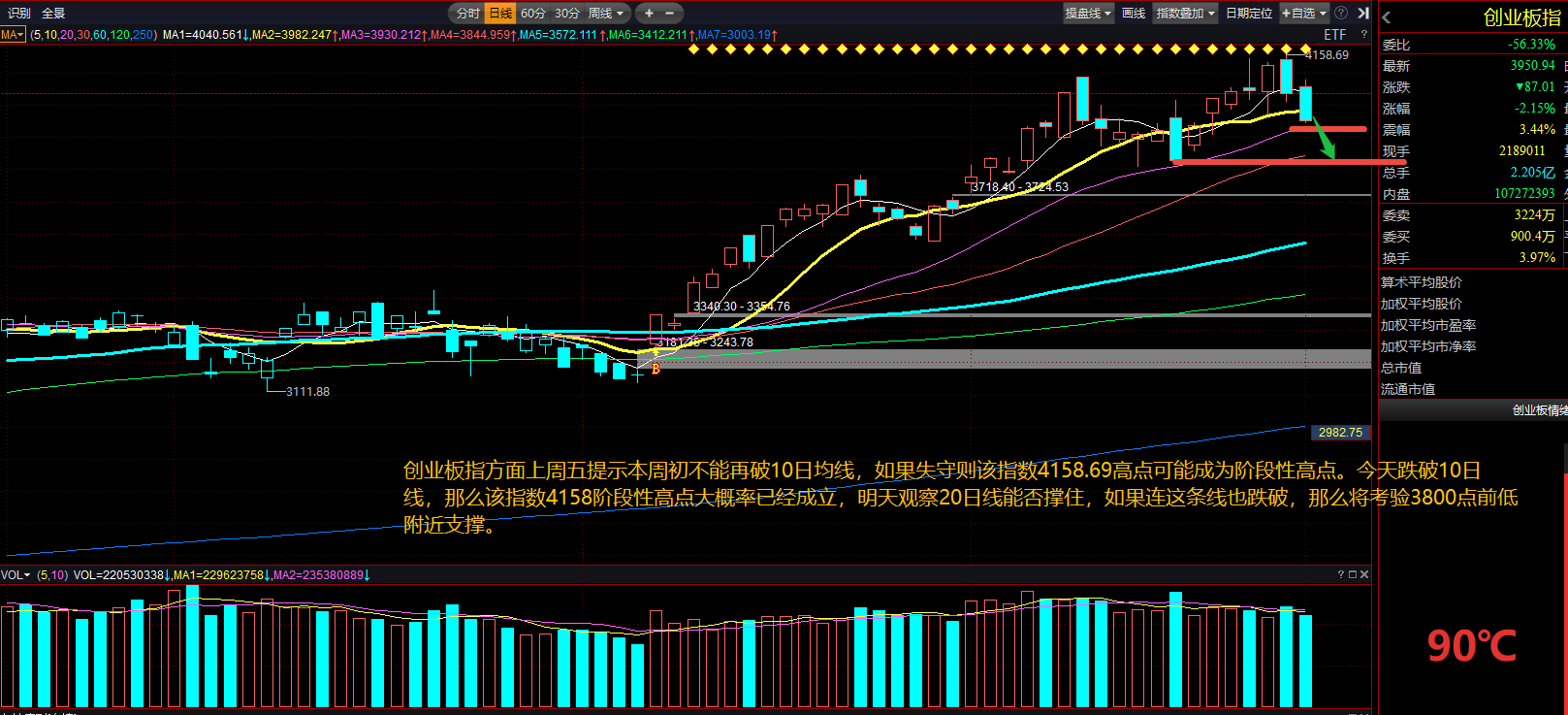The height and width of the screenshot is (715, 1568).
Task: Go back using left chevron by 创业板指
Action: coord(1387,17)
